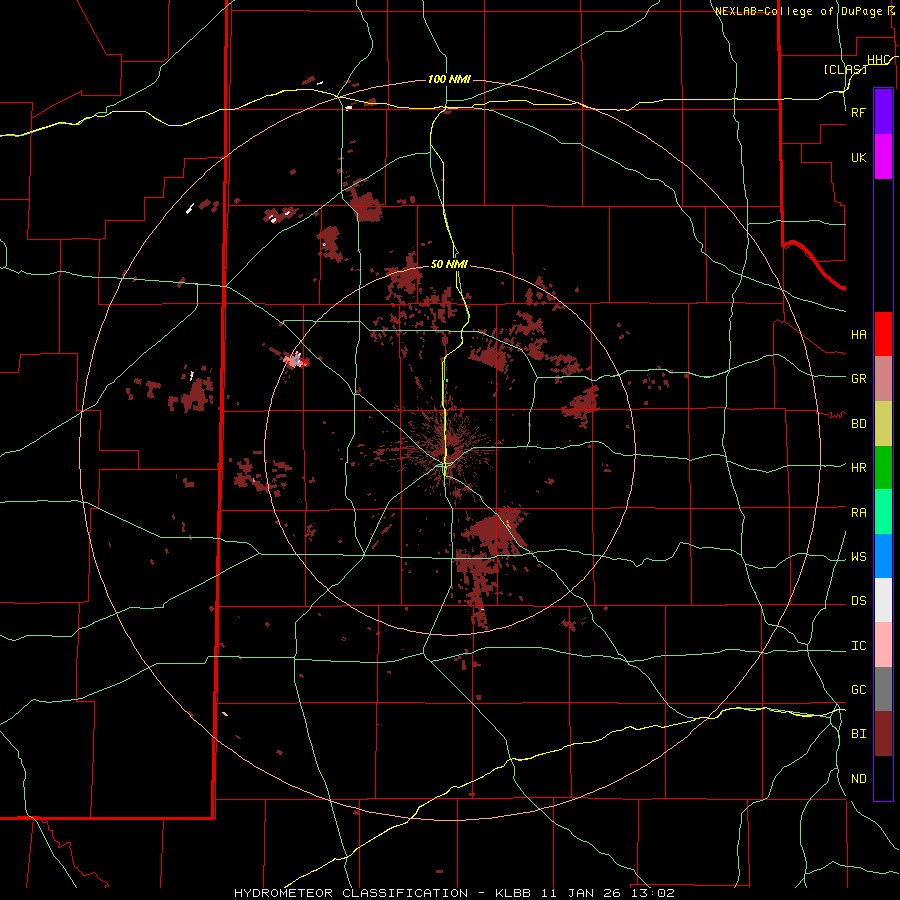The width and height of the screenshot is (900, 900).
Task: Click the pink and red hail echo cluster
Action: click(x=296, y=360)
